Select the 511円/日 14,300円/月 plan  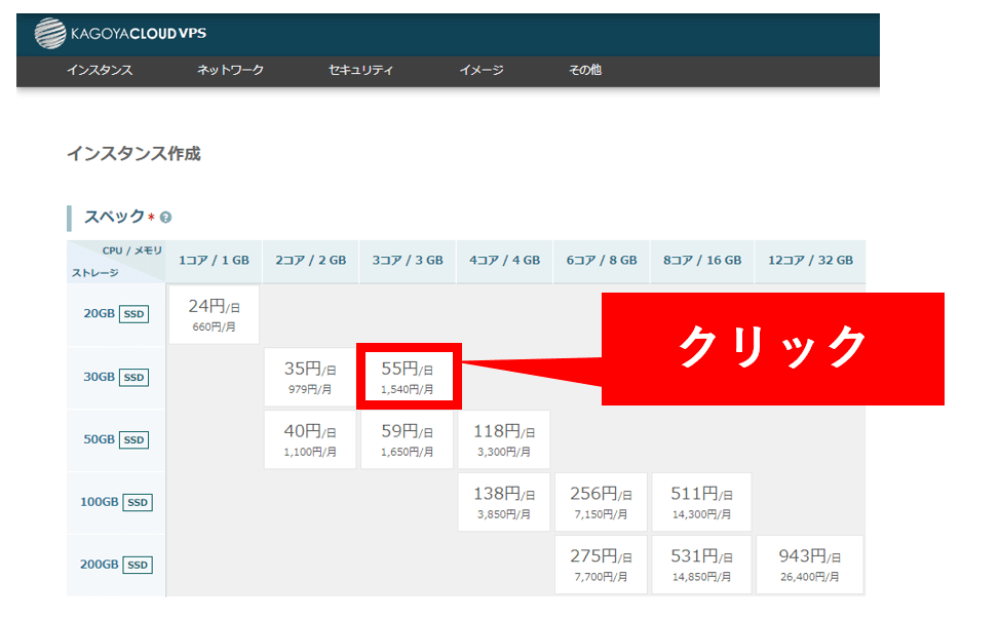pyautogui.click(x=702, y=502)
